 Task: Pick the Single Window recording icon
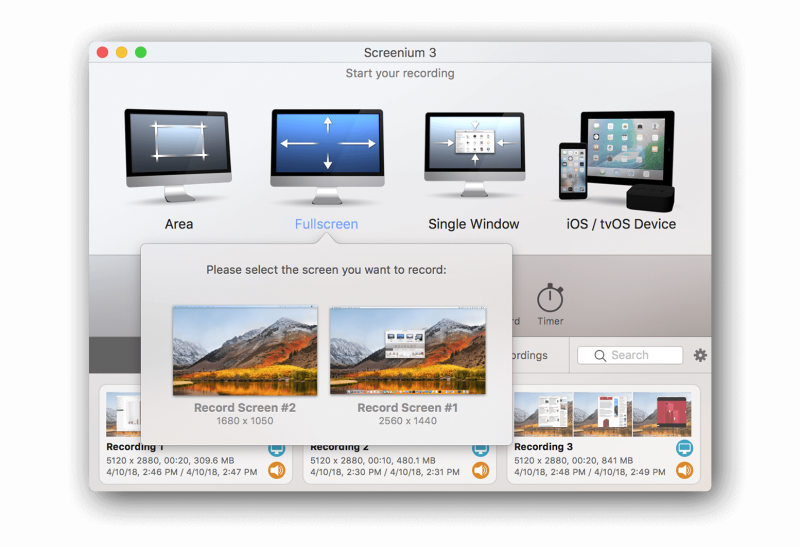[474, 154]
